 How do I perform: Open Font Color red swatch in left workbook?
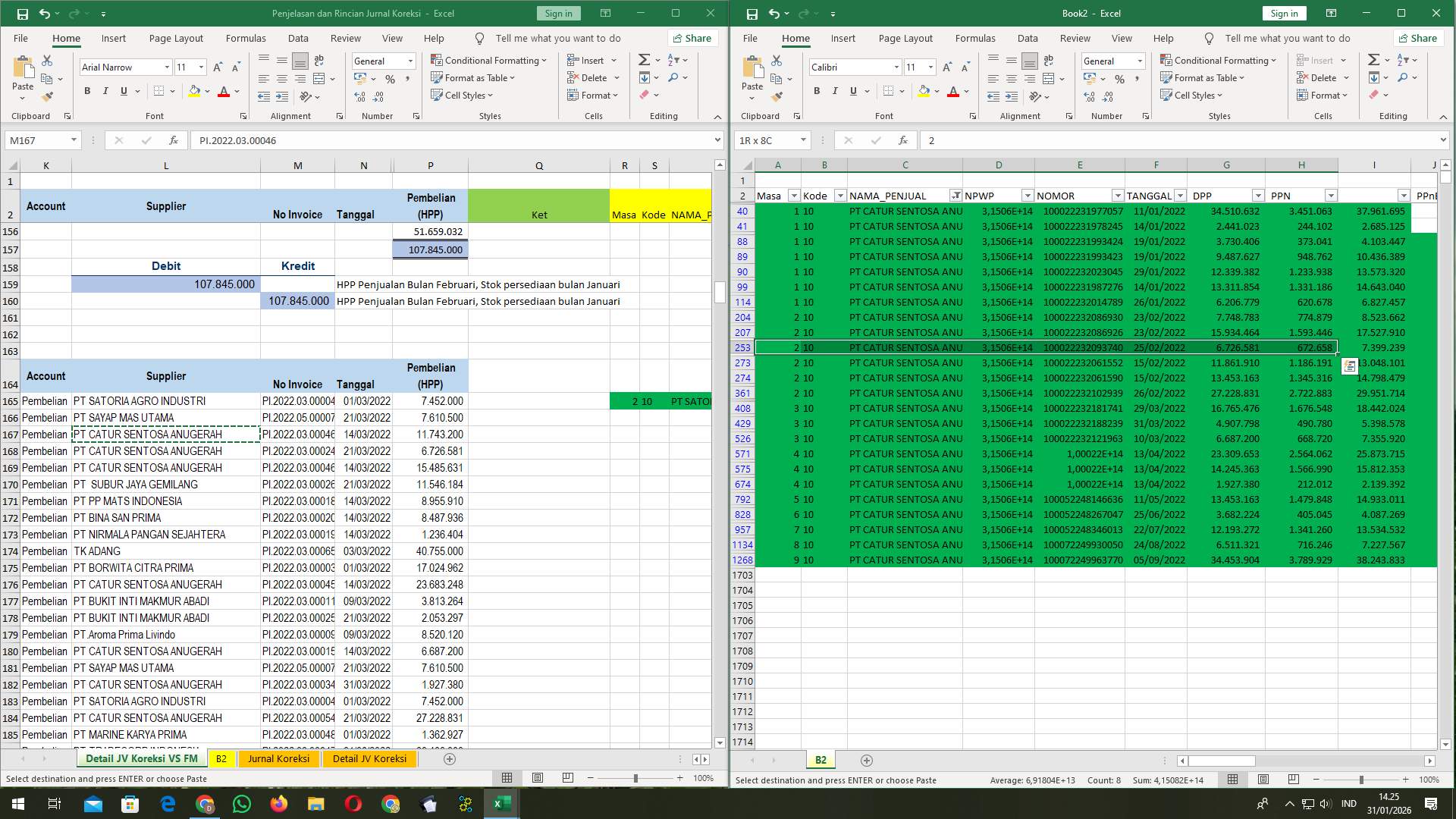pyautogui.click(x=224, y=91)
